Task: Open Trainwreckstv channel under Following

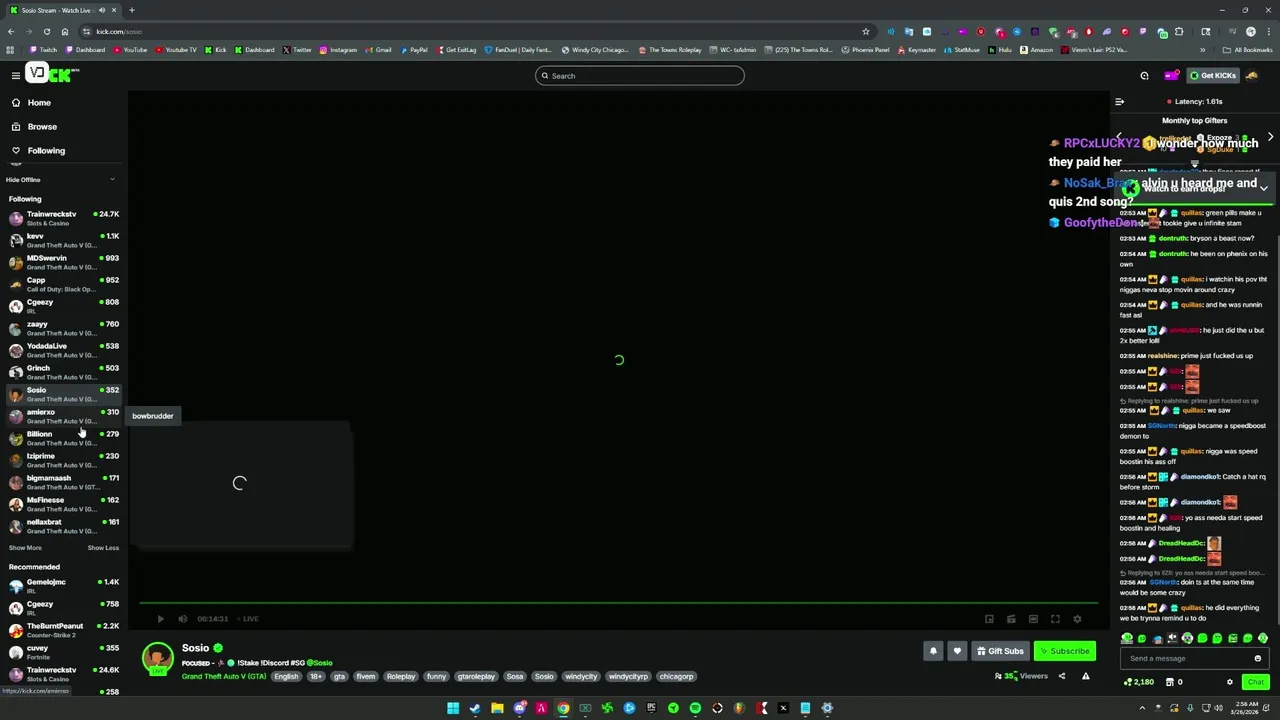Action: (63, 217)
